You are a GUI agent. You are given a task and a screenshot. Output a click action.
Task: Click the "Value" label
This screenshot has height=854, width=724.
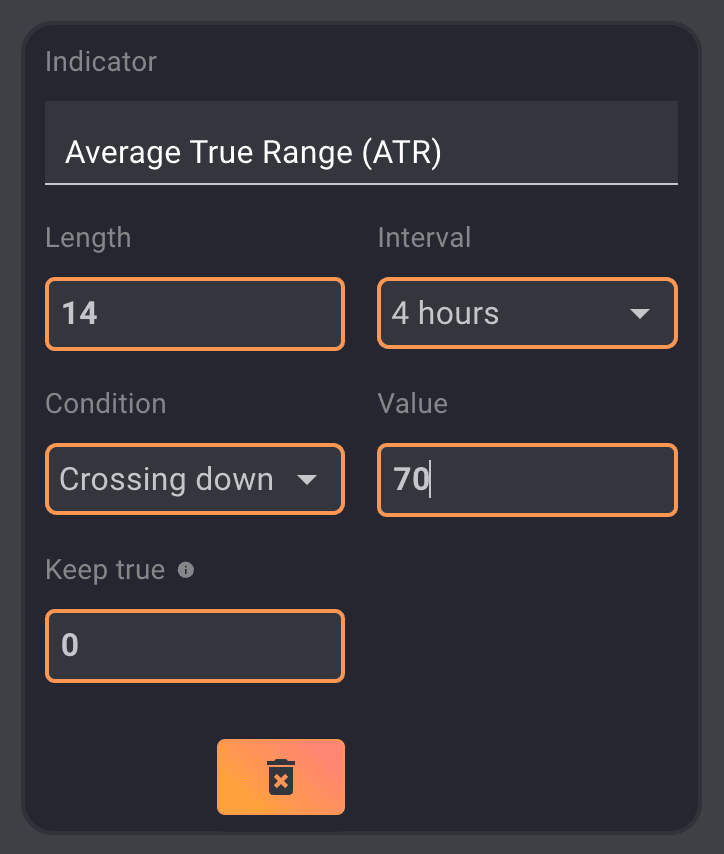pos(412,404)
